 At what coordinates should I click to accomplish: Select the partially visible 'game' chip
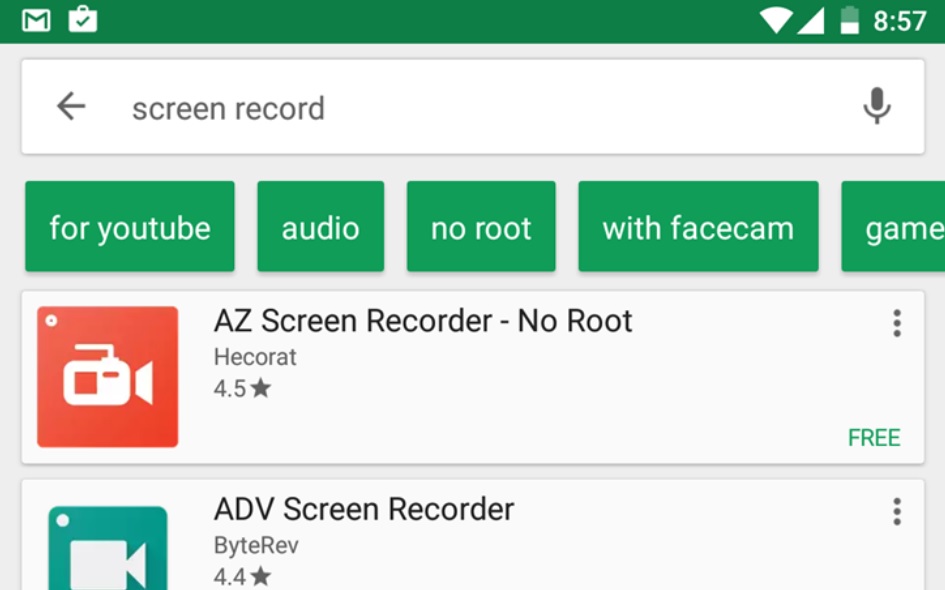(893, 227)
